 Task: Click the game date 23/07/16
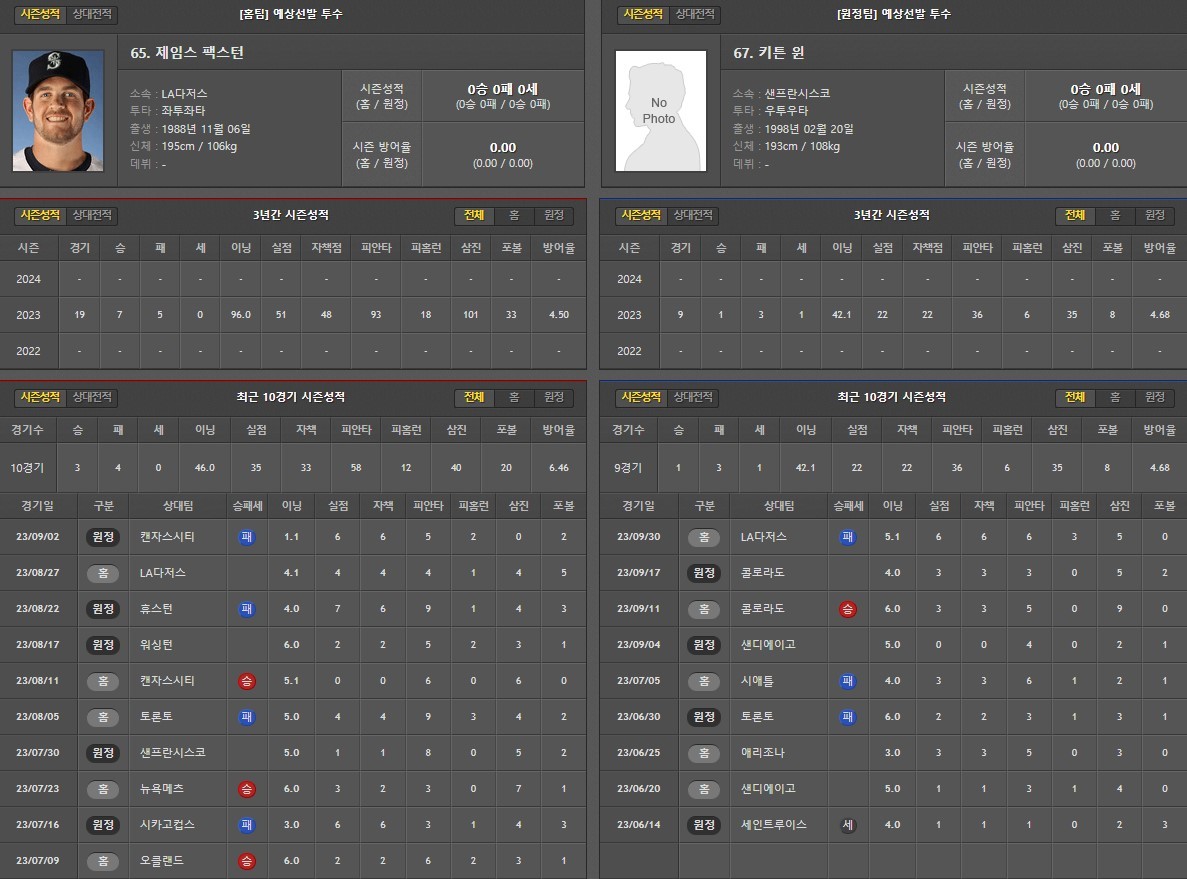tap(38, 824)
